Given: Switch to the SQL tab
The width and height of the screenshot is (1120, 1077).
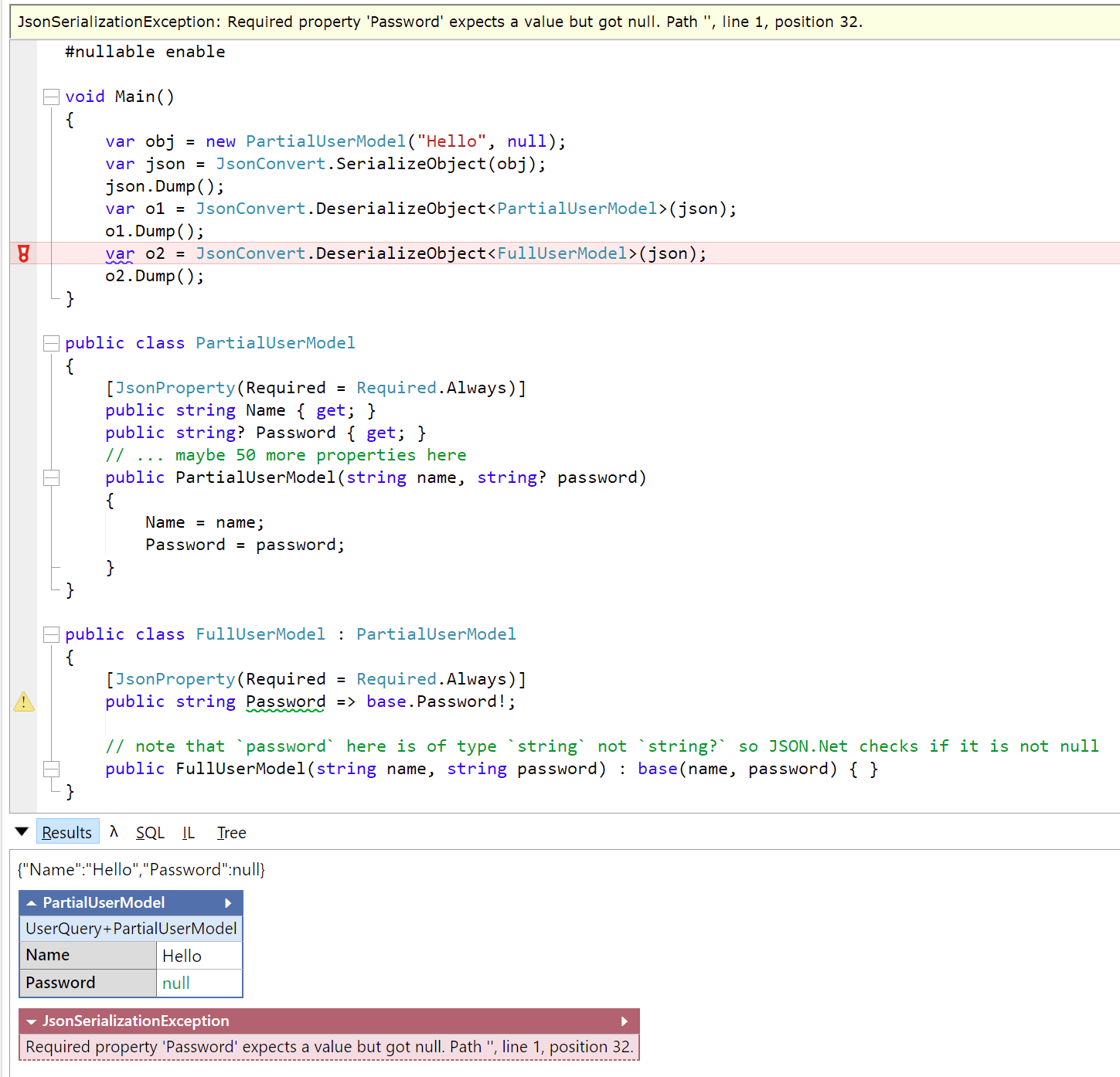Looking at the screenshot, I should [149, 832].
